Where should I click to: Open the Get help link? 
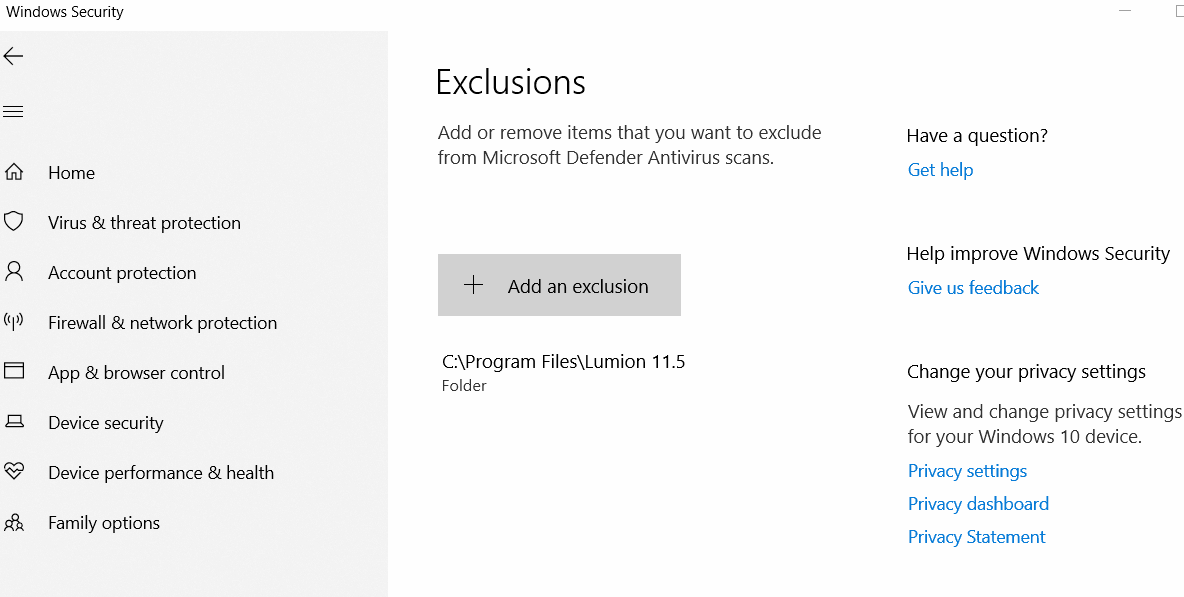coord(940,170)
